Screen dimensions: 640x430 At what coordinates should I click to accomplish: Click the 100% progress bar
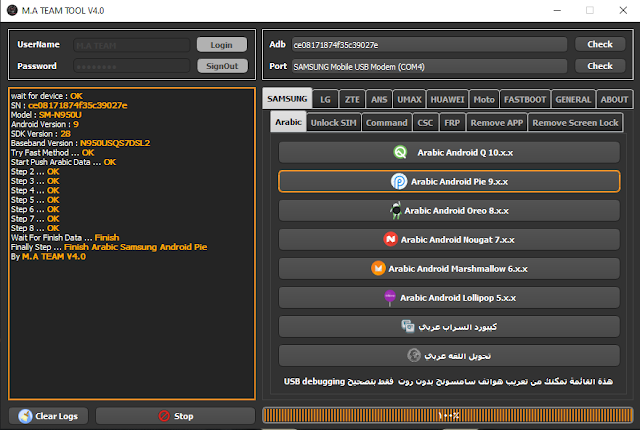pos(448,415)
